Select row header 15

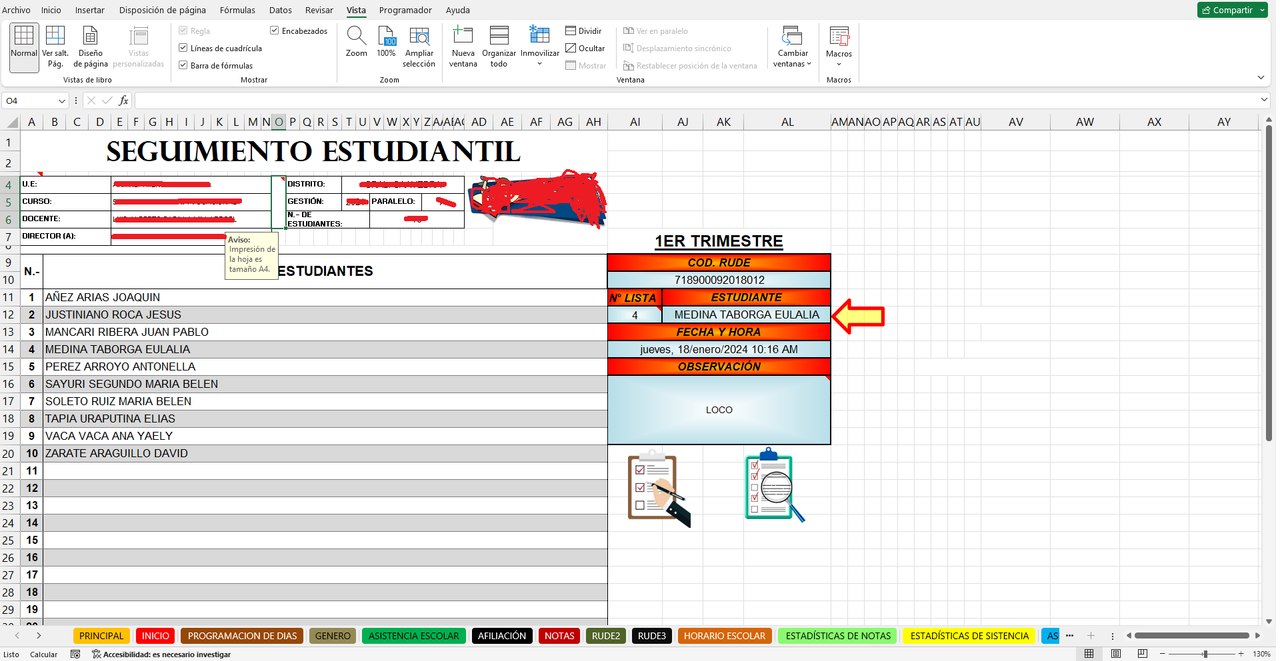pos(9,367)
